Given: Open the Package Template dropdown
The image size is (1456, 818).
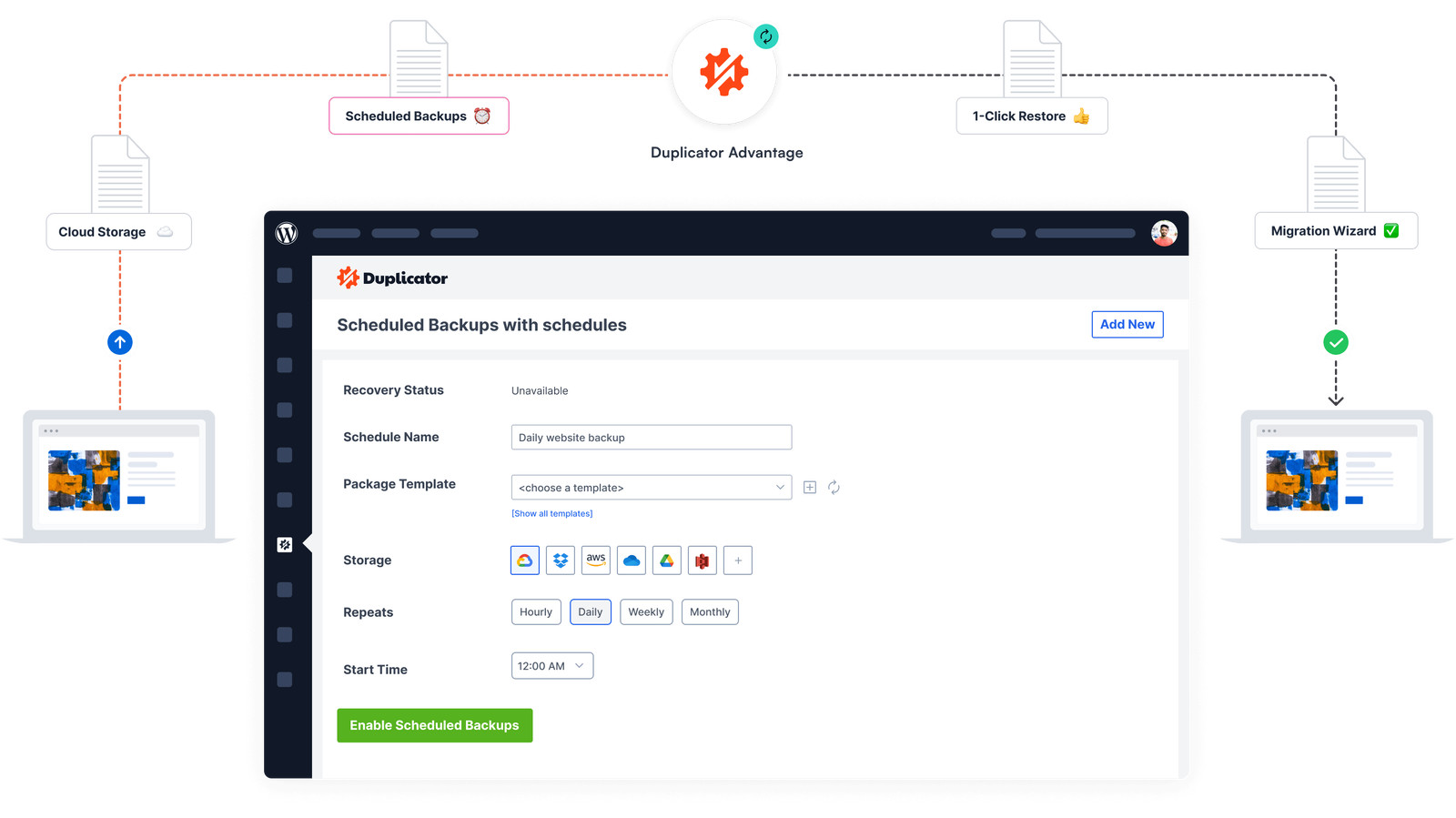Looking at the screenshot, I should (652, 488).
